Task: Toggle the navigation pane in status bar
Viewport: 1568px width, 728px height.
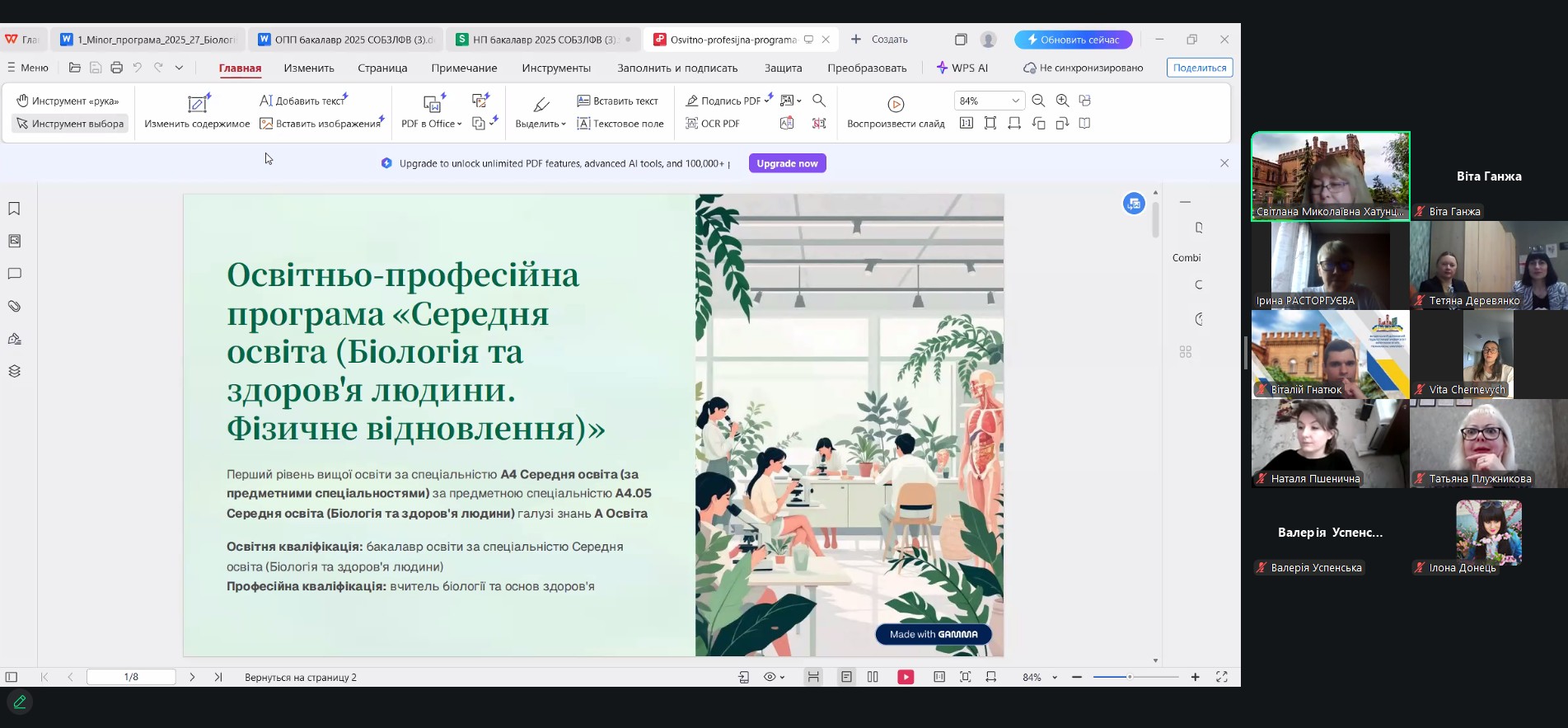Action: click(12, 677)
